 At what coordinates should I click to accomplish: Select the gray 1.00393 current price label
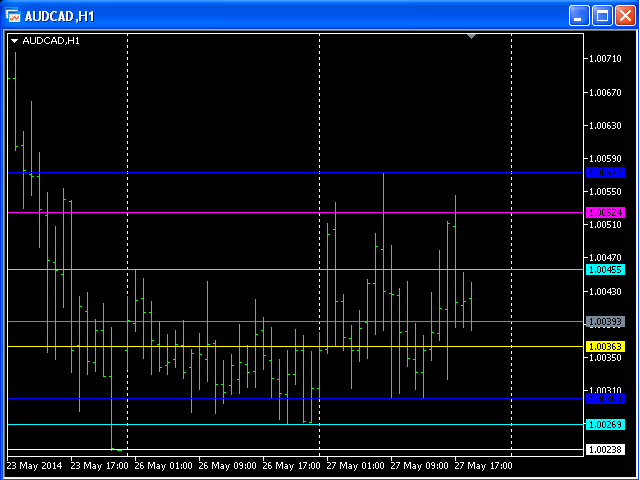[x=605, y=322]
